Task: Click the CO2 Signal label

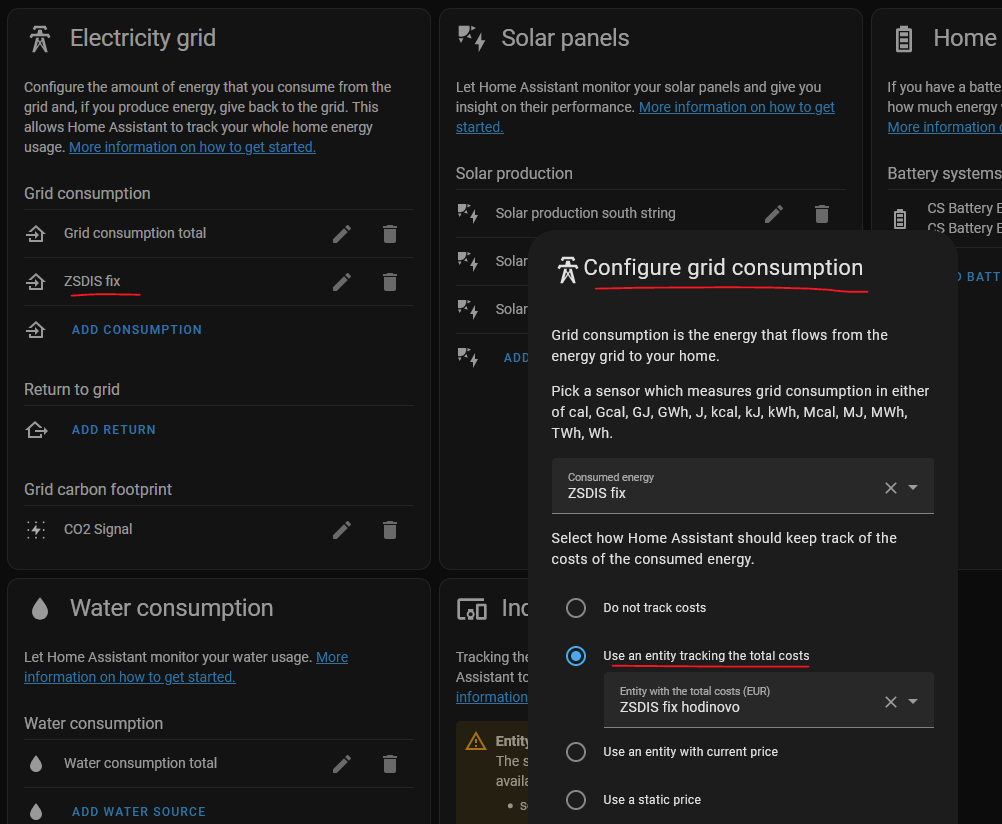Action: [98, 529]
